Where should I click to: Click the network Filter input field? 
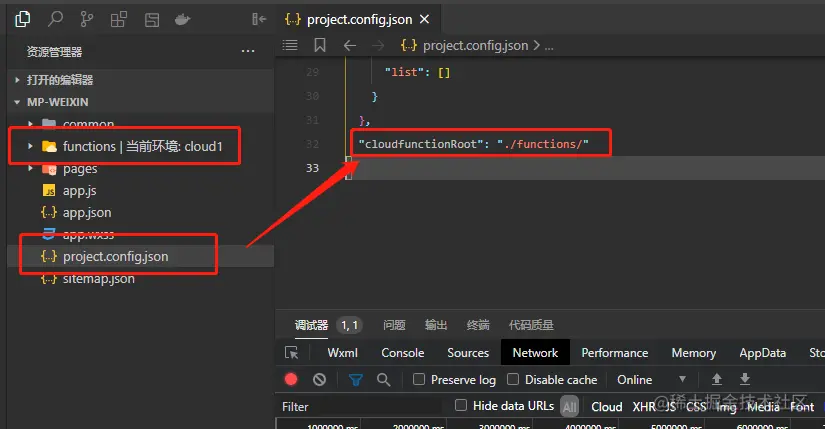(363, 406)
